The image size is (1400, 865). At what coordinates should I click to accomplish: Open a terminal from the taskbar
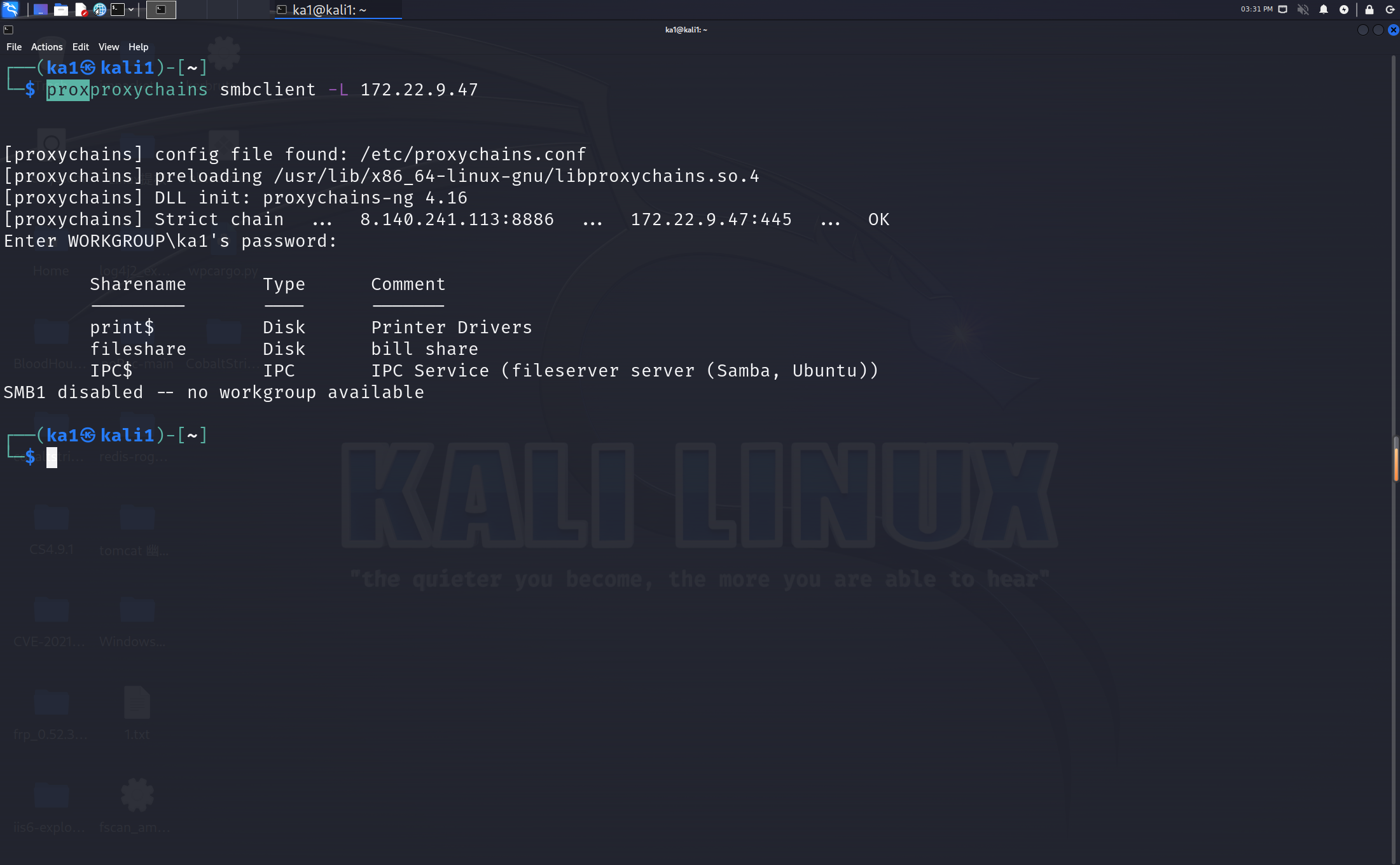118,10
